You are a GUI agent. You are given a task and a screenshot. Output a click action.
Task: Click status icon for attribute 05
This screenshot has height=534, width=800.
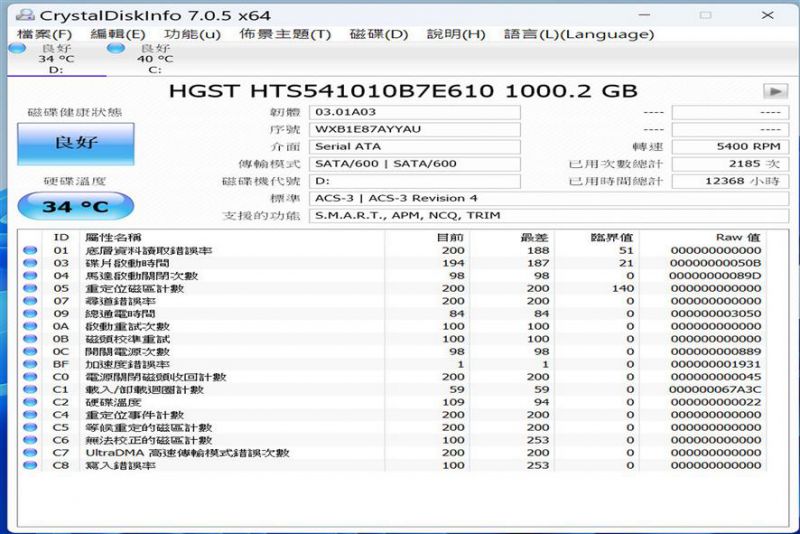30,289
